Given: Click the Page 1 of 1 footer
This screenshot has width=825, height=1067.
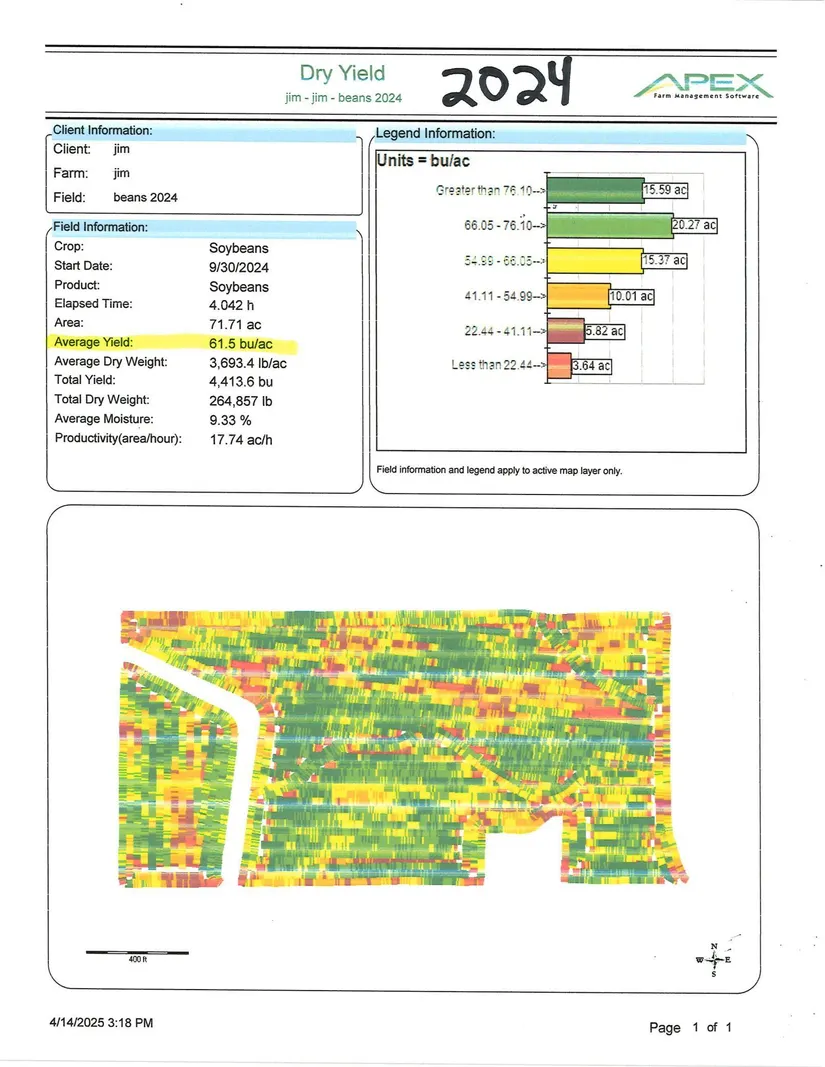Looking at the screenshot, I should (691, 1027).
